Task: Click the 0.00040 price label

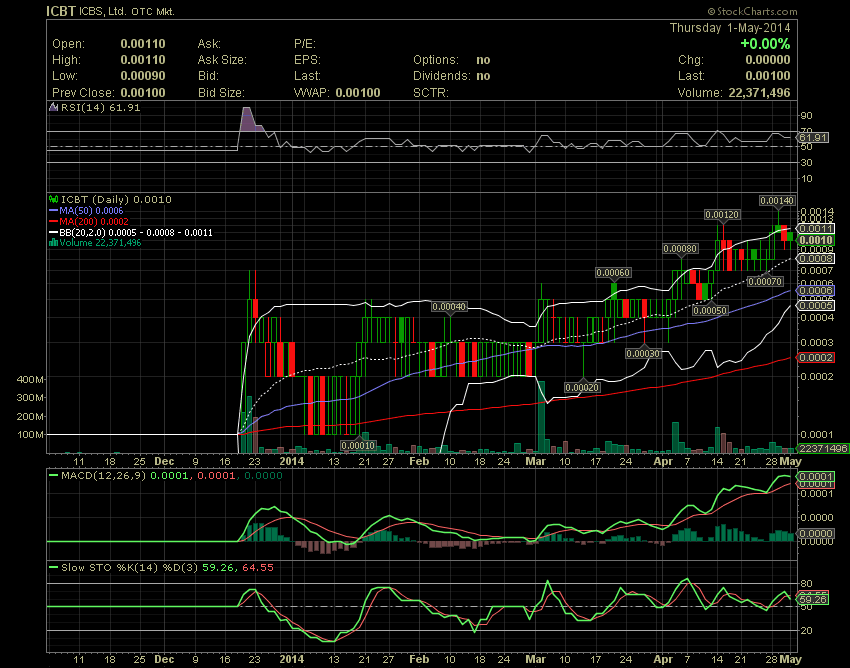Action: pos(449,307)
